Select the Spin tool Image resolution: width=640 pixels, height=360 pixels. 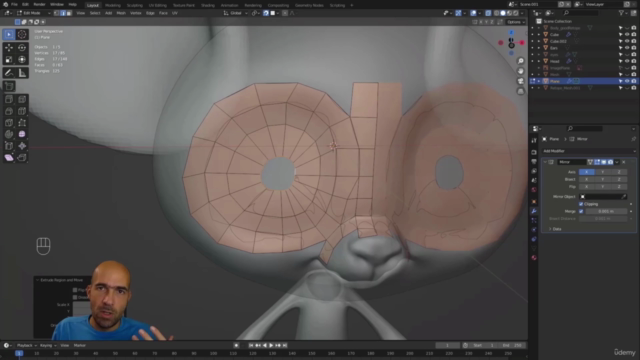tap(9, 134)
